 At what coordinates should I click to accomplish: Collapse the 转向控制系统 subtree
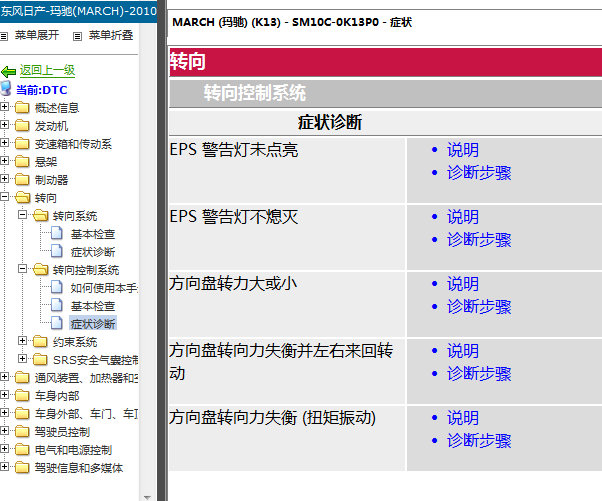tap(22, 269)
